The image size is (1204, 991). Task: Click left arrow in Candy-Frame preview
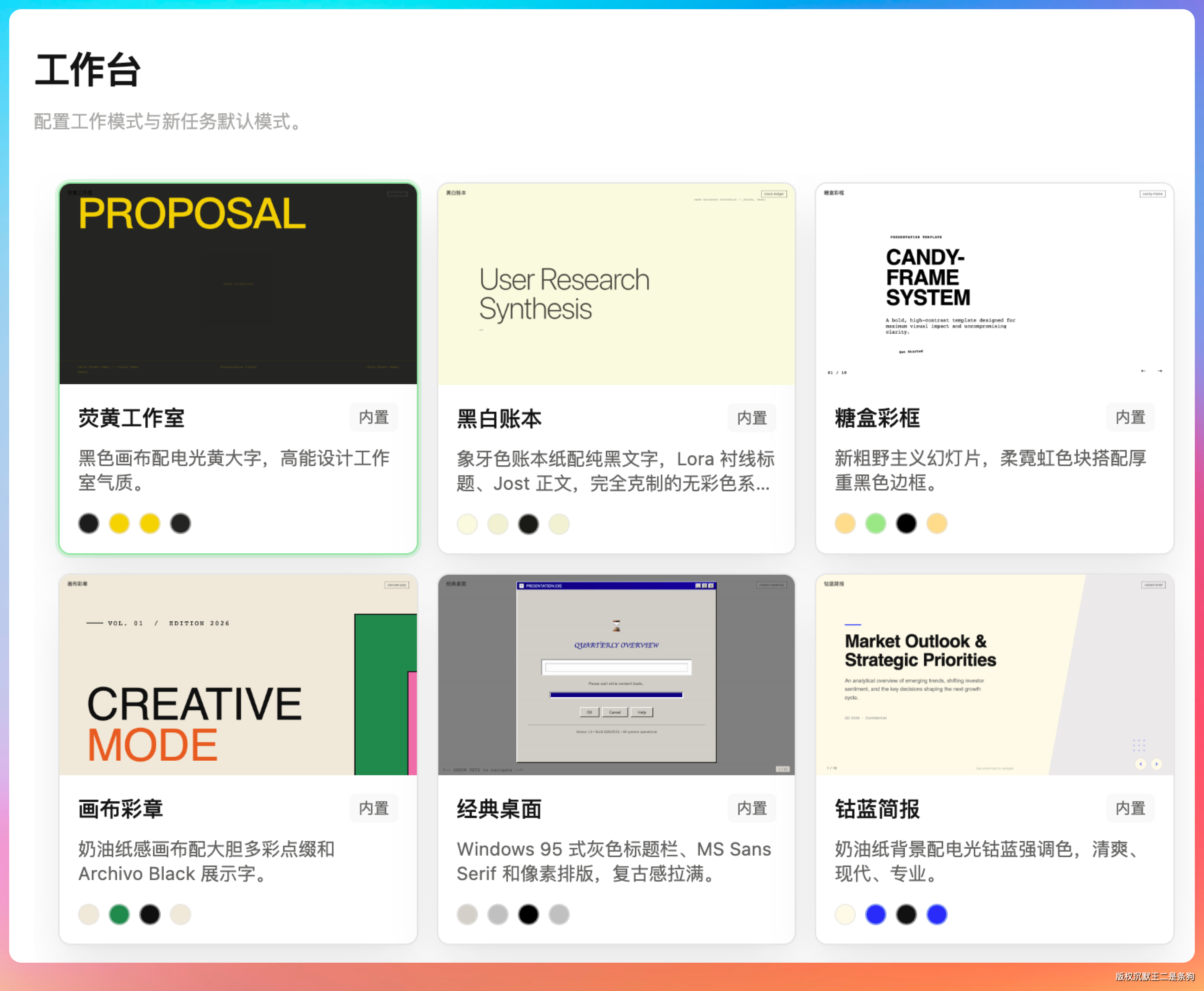1143,371
